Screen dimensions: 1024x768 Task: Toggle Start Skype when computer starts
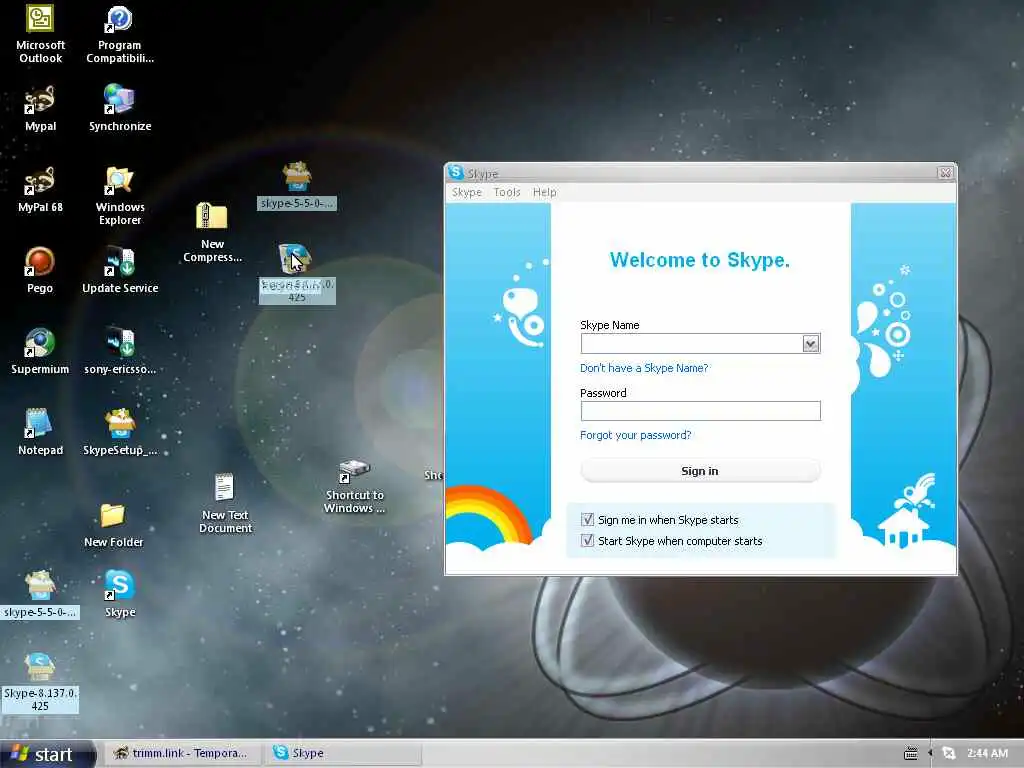click(x=587, y=541)
